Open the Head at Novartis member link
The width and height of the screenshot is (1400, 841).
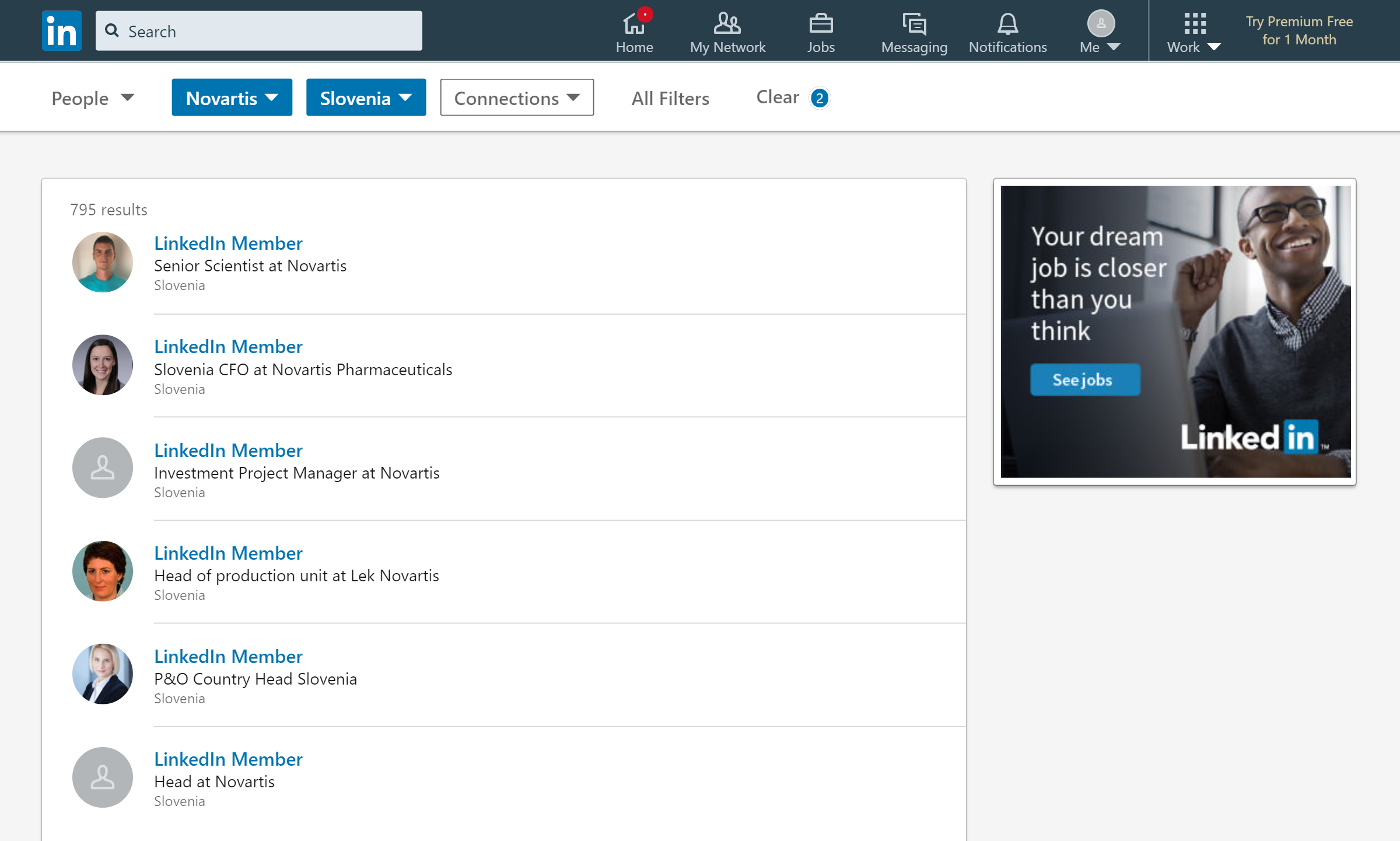point(228,759)
